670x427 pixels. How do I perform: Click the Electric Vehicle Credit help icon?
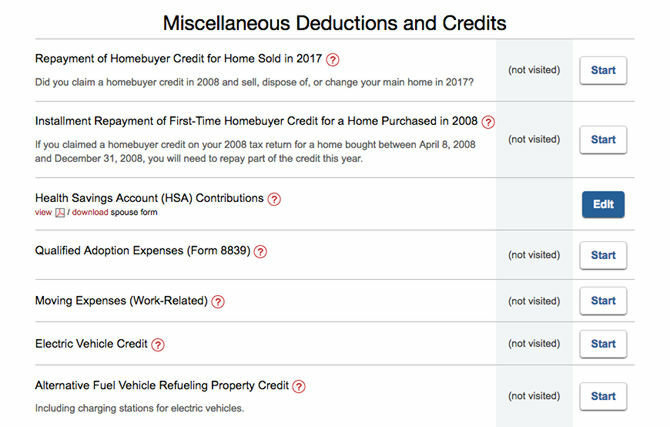158,345
